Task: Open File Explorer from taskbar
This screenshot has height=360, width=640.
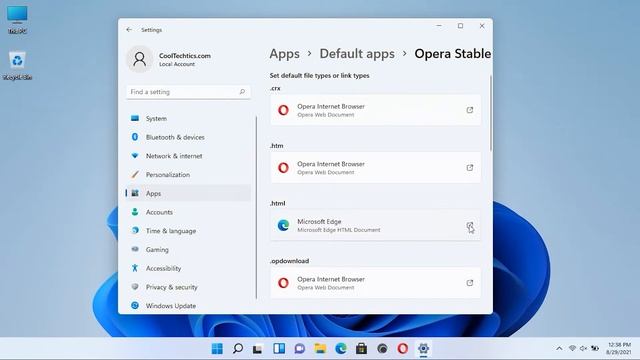Action: coord(320,349)
